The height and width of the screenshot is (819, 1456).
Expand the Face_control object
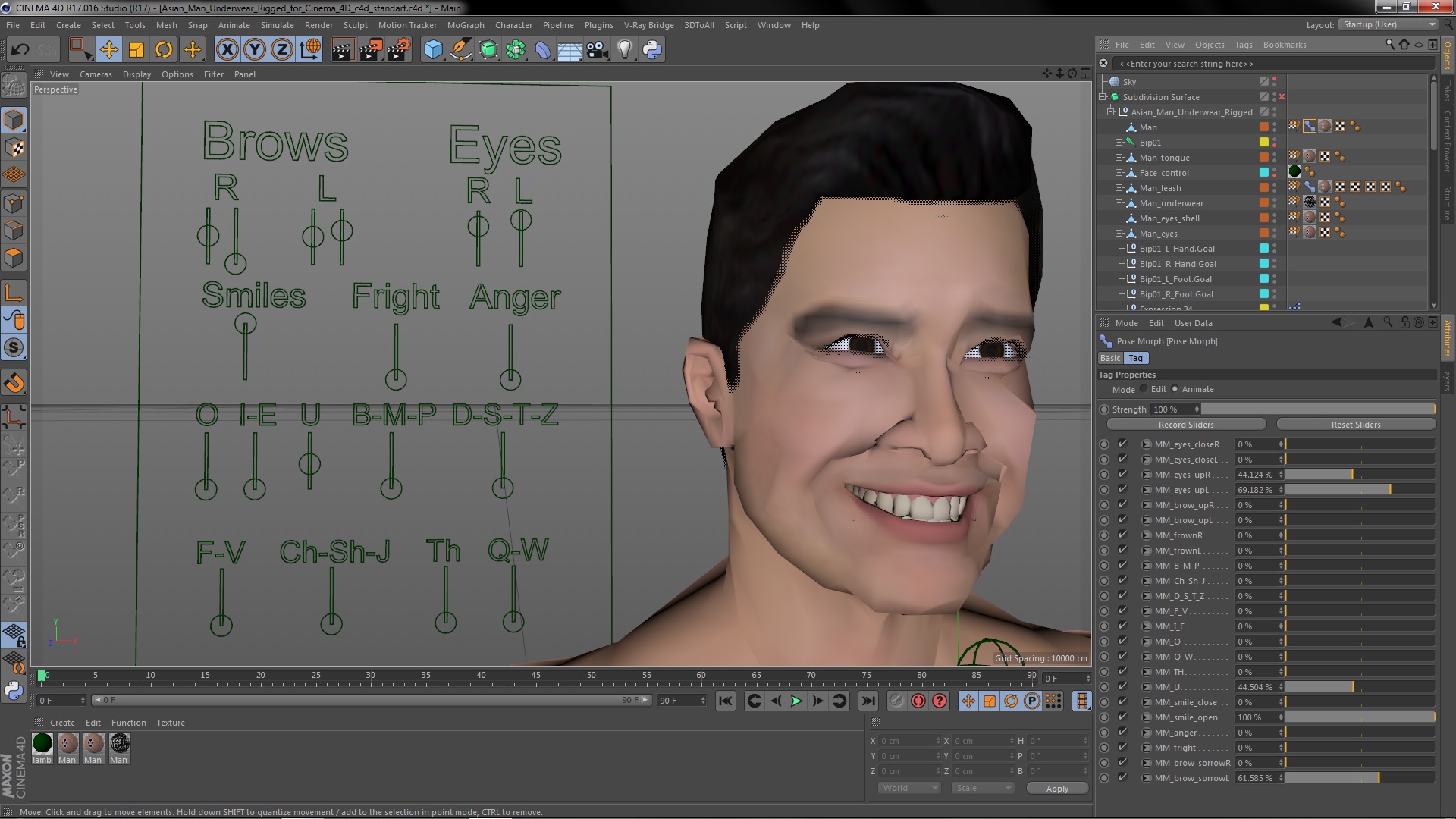pos(1119,173)
